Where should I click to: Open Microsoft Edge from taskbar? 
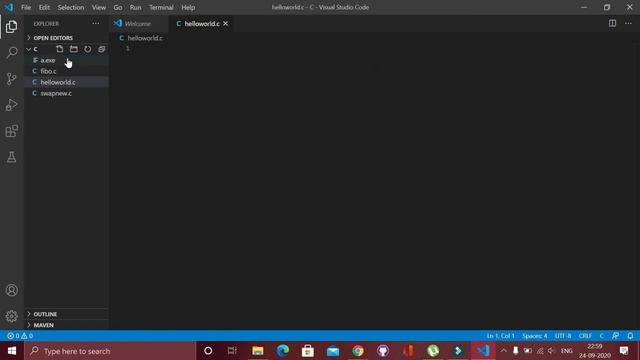tap(282, 351)
